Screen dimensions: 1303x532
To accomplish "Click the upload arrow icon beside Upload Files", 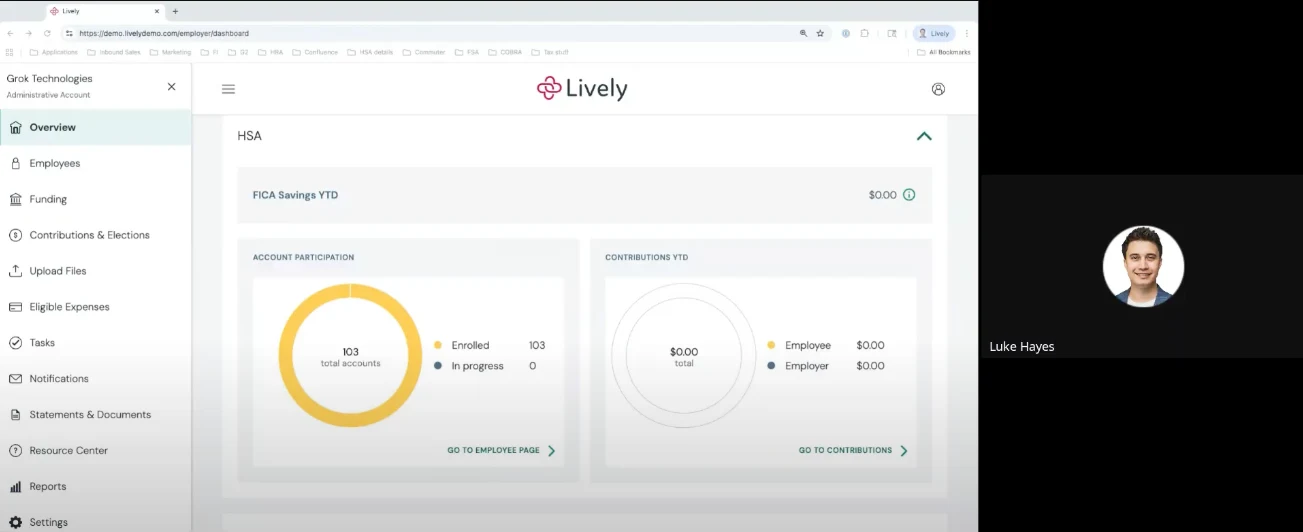I will pyautogui.click(x=15, y=271).
